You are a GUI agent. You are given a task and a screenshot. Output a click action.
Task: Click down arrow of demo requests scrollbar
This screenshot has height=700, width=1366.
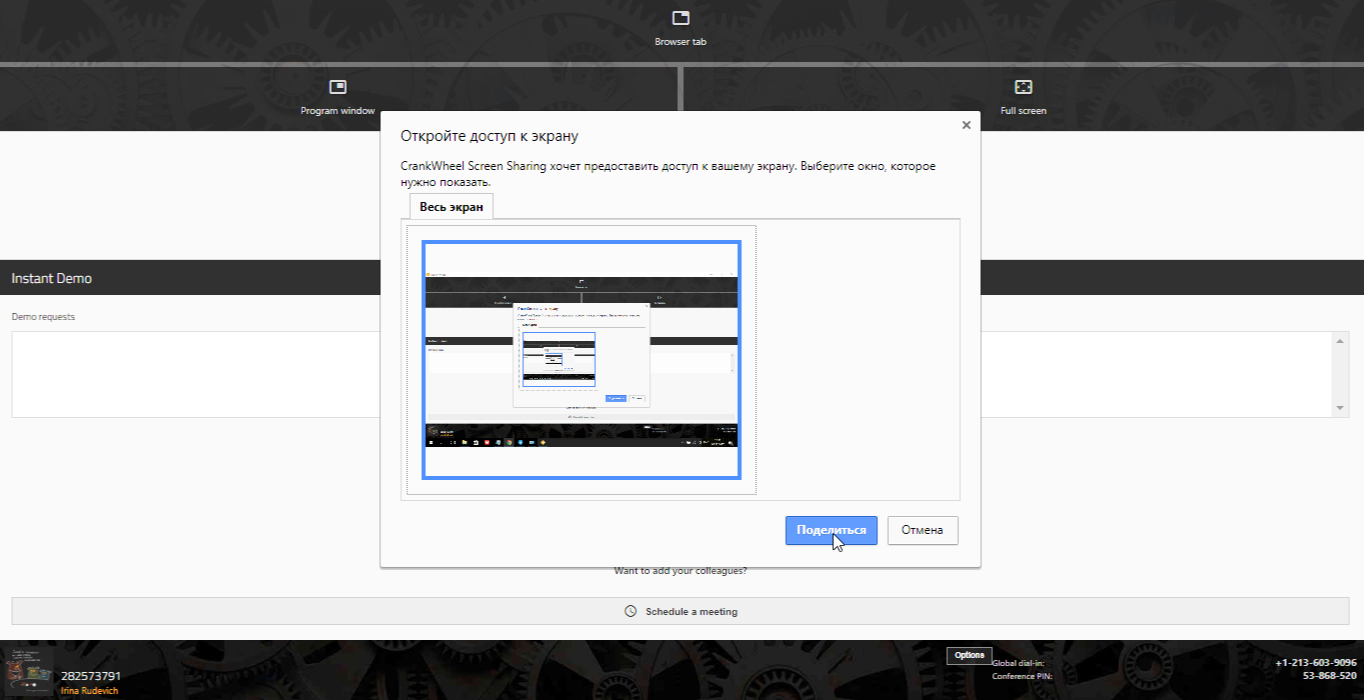pyautogui.click(x=1341, y=408)
